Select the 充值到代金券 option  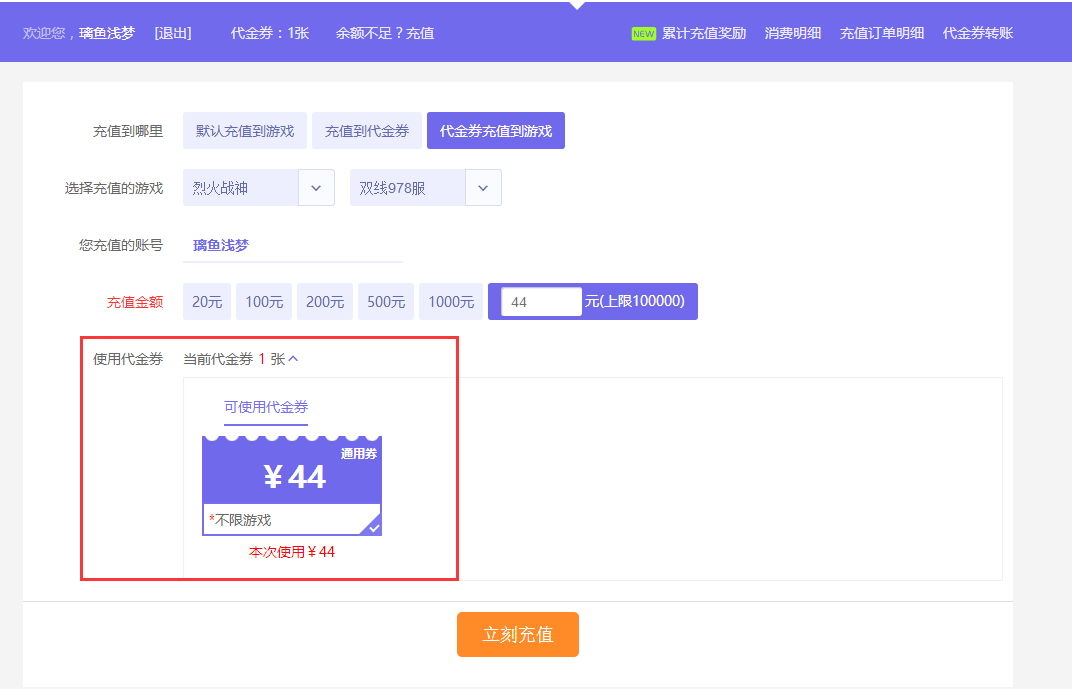point(367,131)
